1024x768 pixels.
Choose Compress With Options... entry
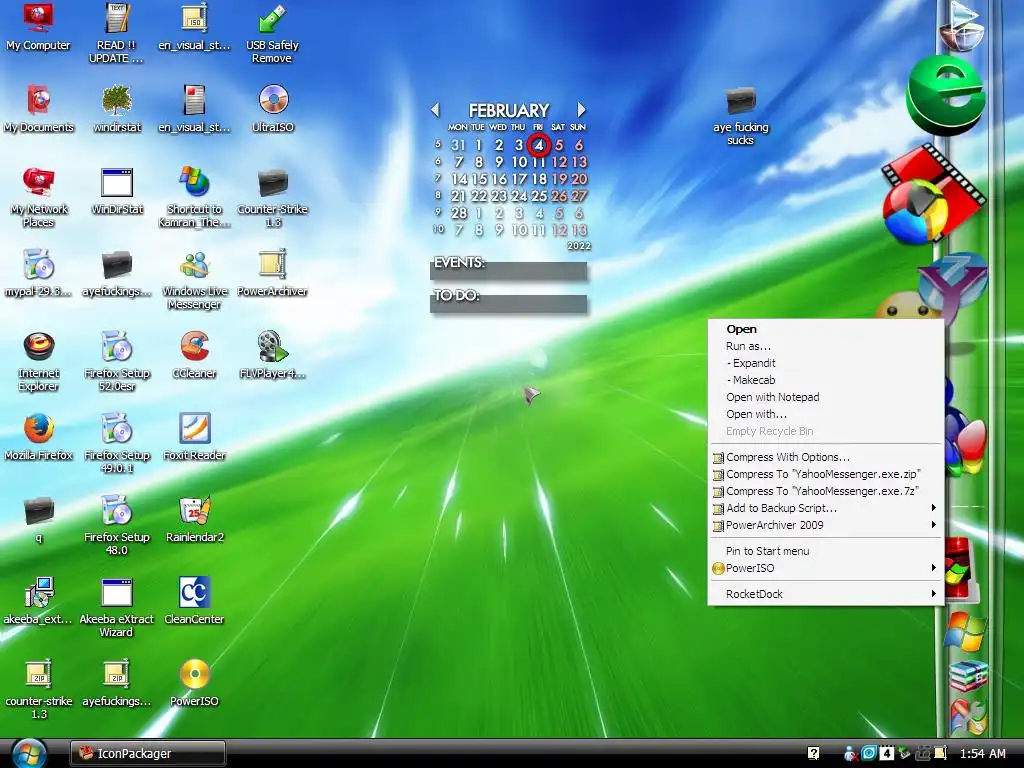click(788, 457)
